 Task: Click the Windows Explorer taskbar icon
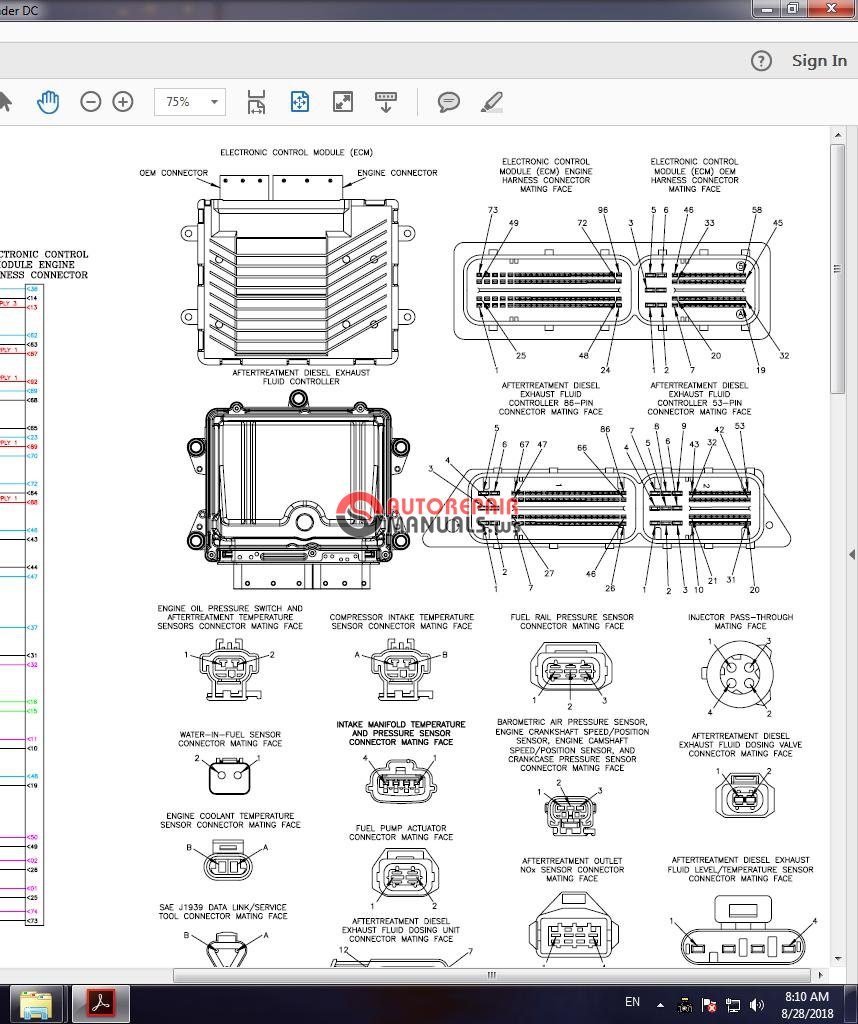point(40,1003)
